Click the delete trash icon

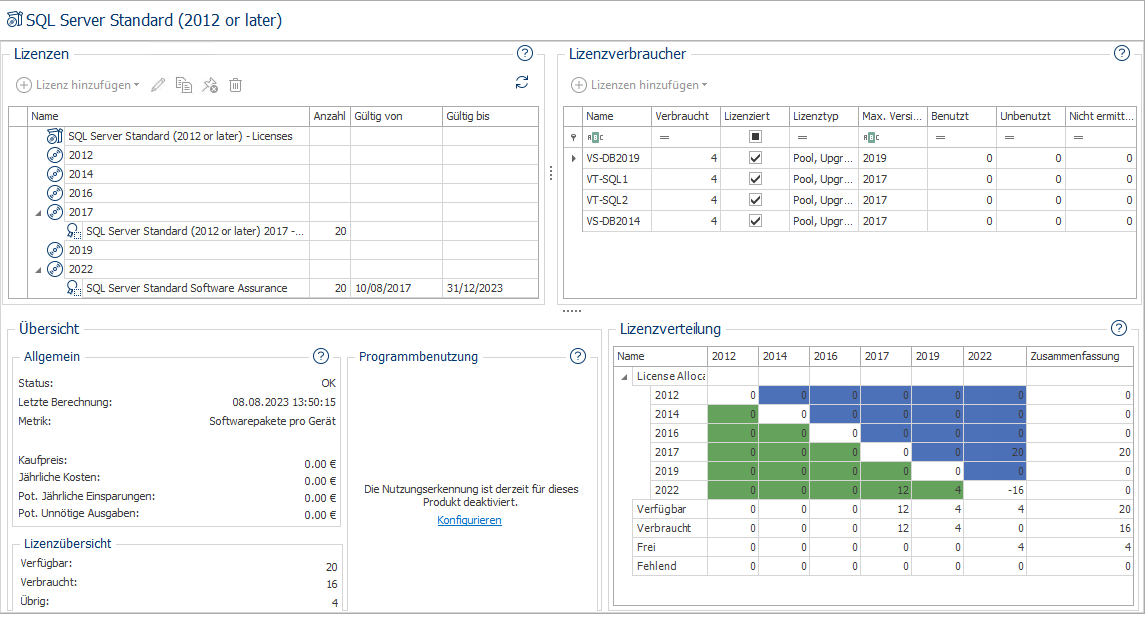(x=235, y=85)
